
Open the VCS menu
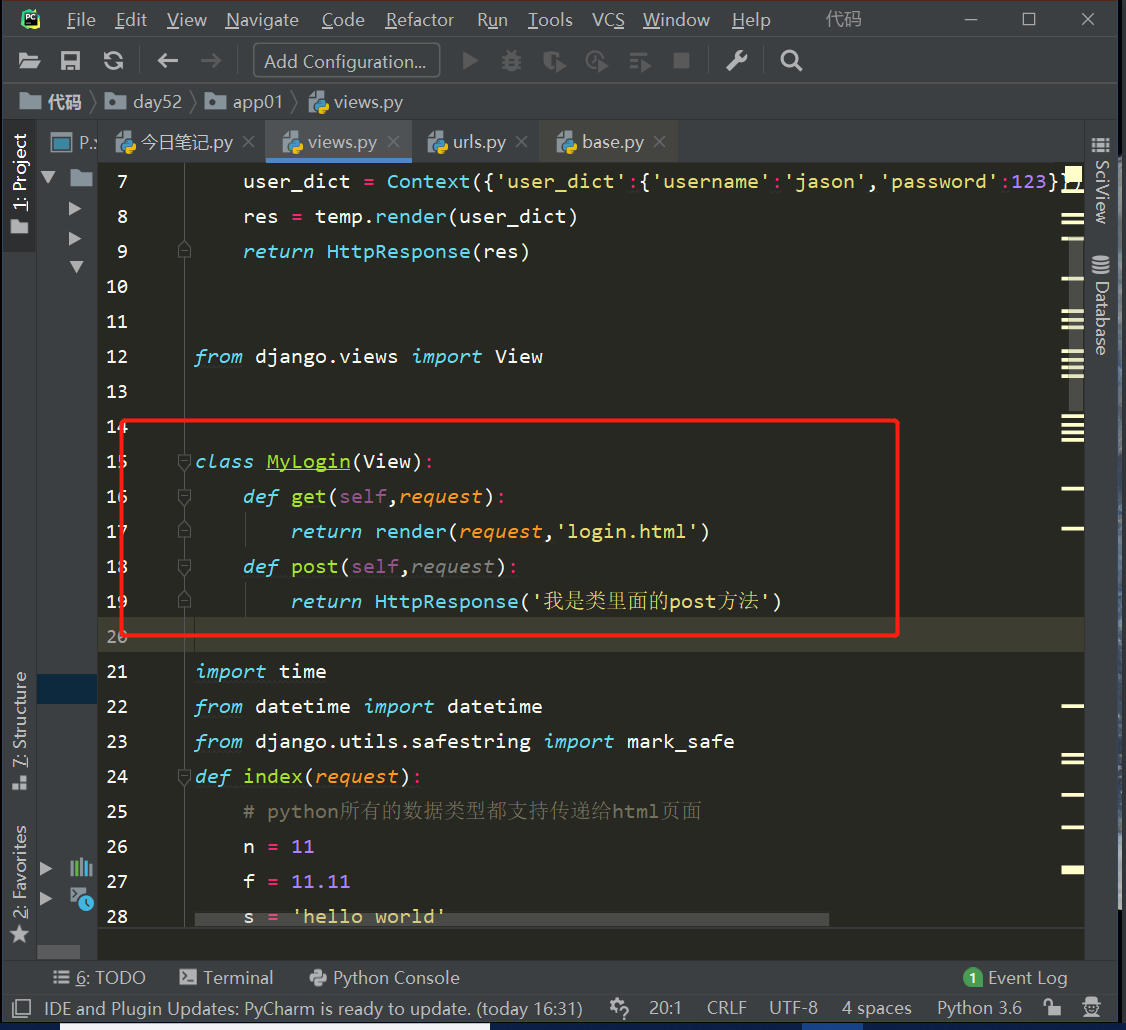[608, 20]
